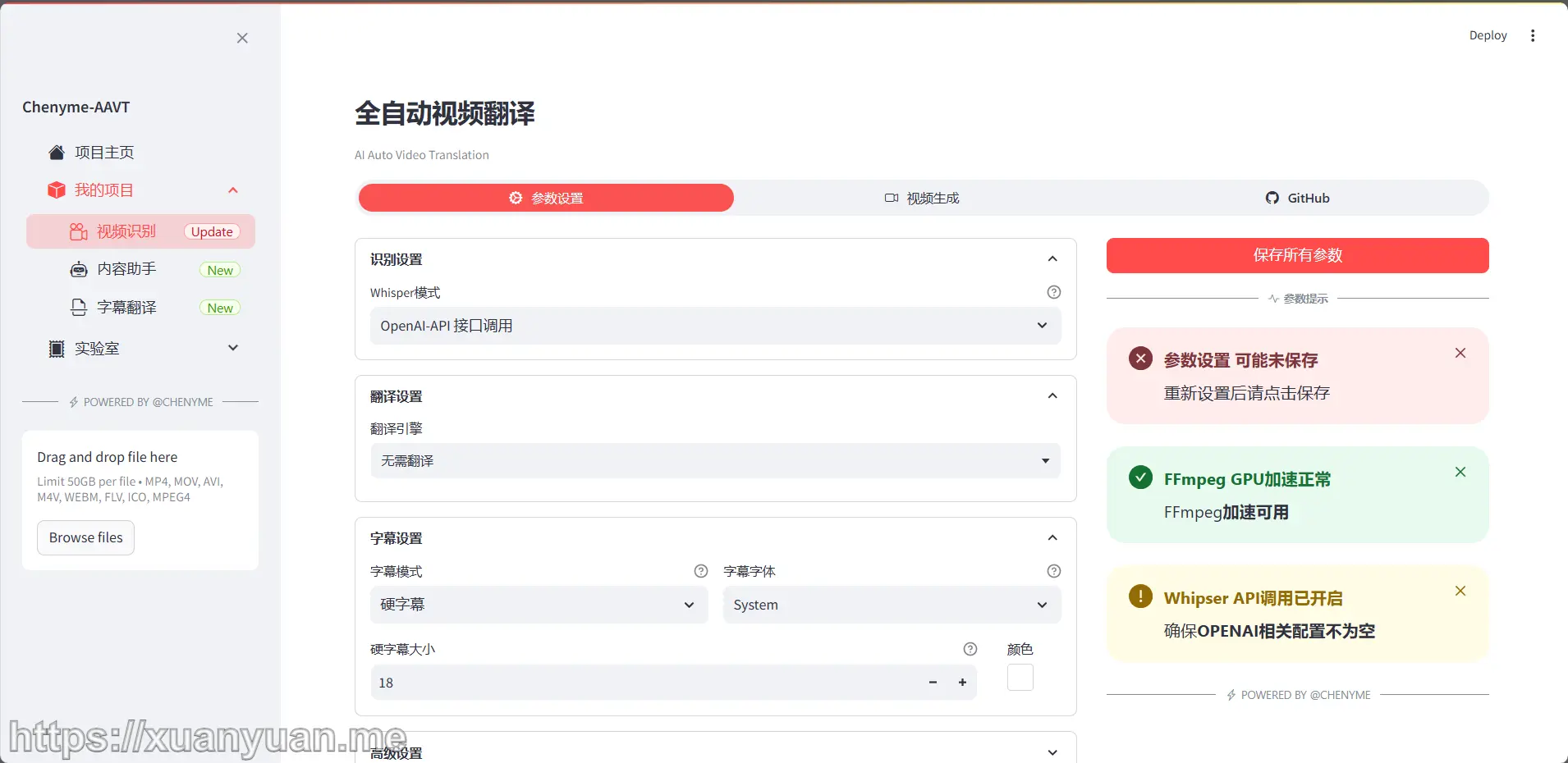Close the sidebar with the X icon

(x=242, y=38)
